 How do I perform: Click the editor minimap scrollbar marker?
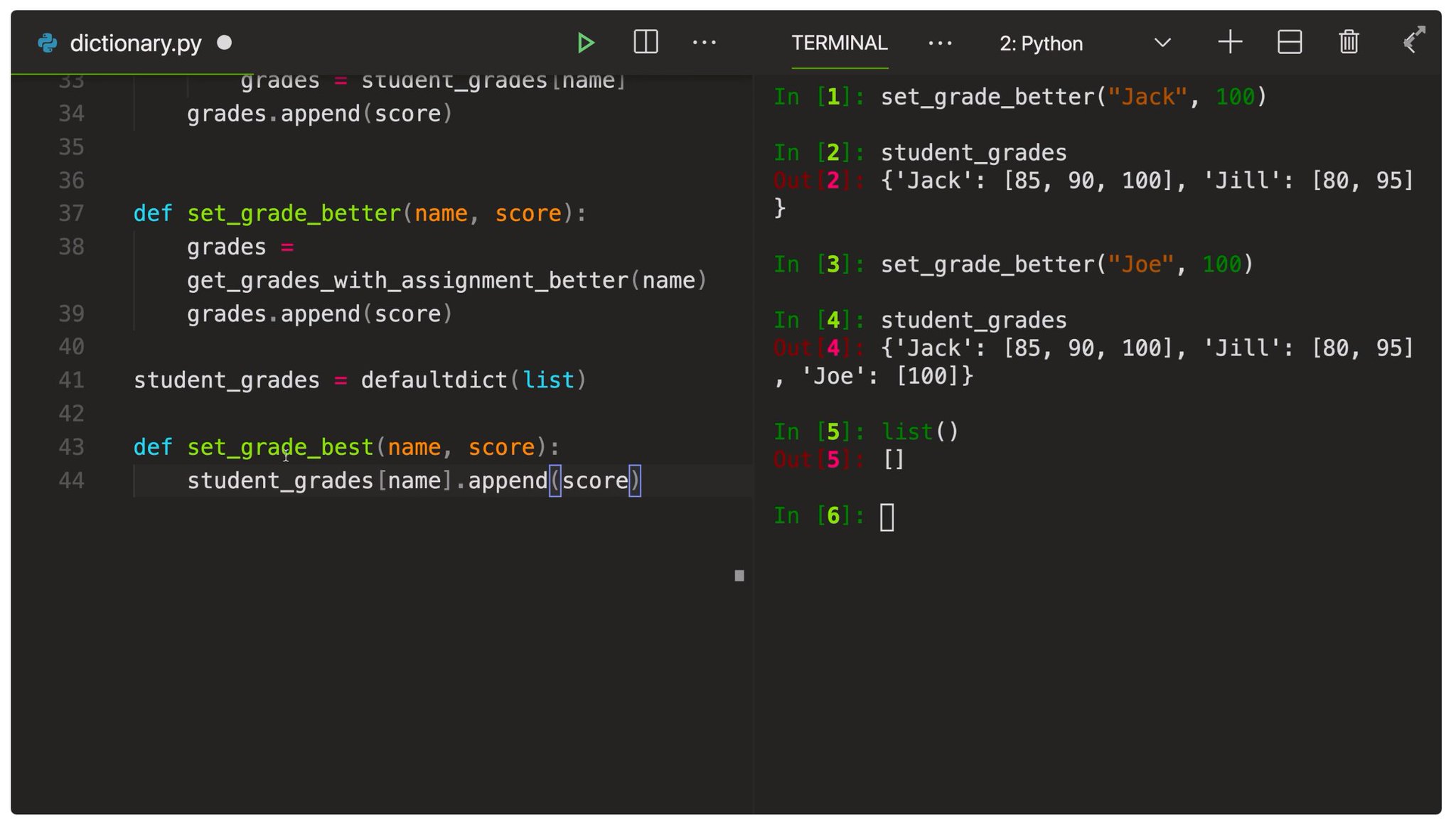(739, 576)
